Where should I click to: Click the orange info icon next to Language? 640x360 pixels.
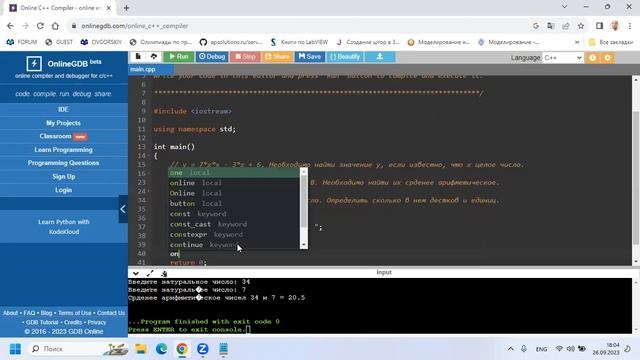click(x=592, y=58)
